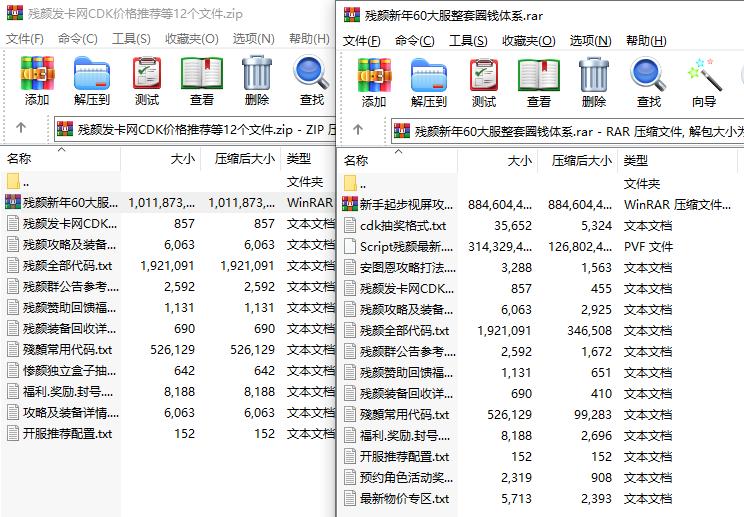Open Favorites menu in left window

coord(191,38)
